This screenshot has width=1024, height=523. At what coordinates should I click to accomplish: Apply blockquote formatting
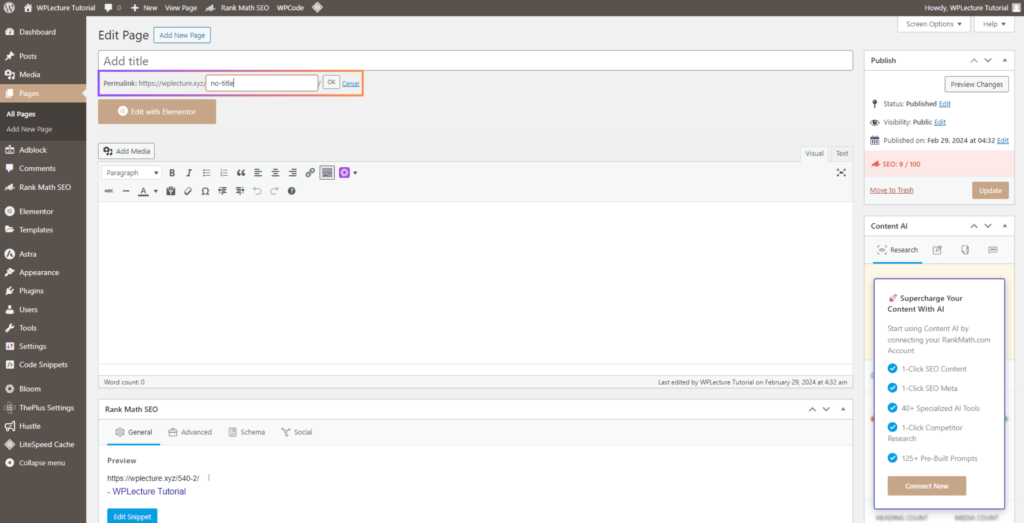pyautogui.click(x=241, y=173)
